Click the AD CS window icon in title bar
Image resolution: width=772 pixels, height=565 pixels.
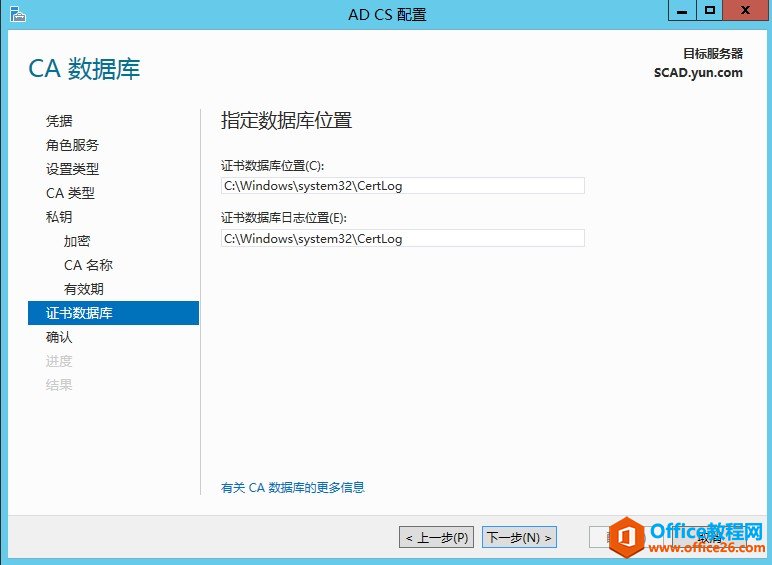pyautogui.click(x=17, y=14)
